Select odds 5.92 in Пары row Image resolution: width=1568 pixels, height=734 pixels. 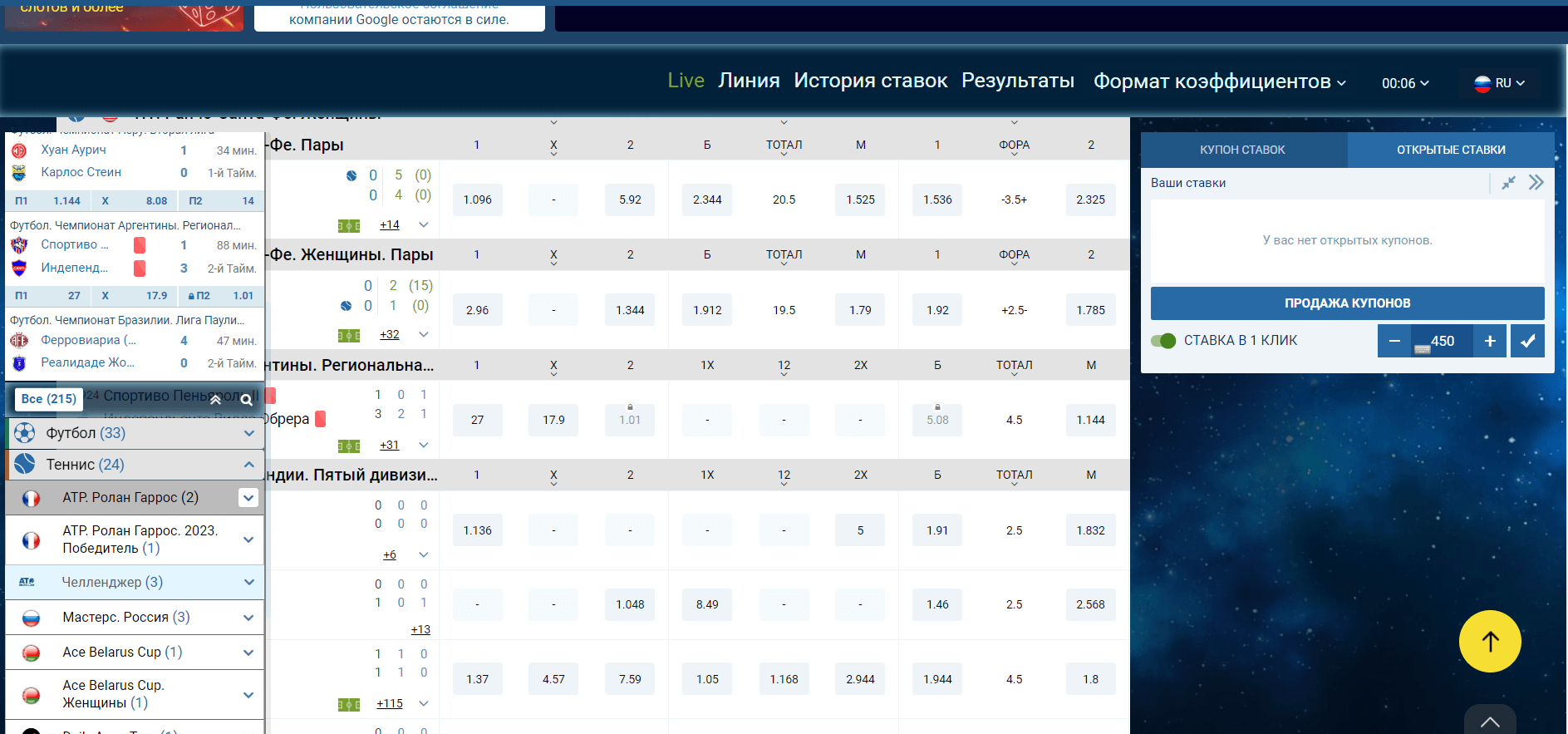(x=630, y=200)
